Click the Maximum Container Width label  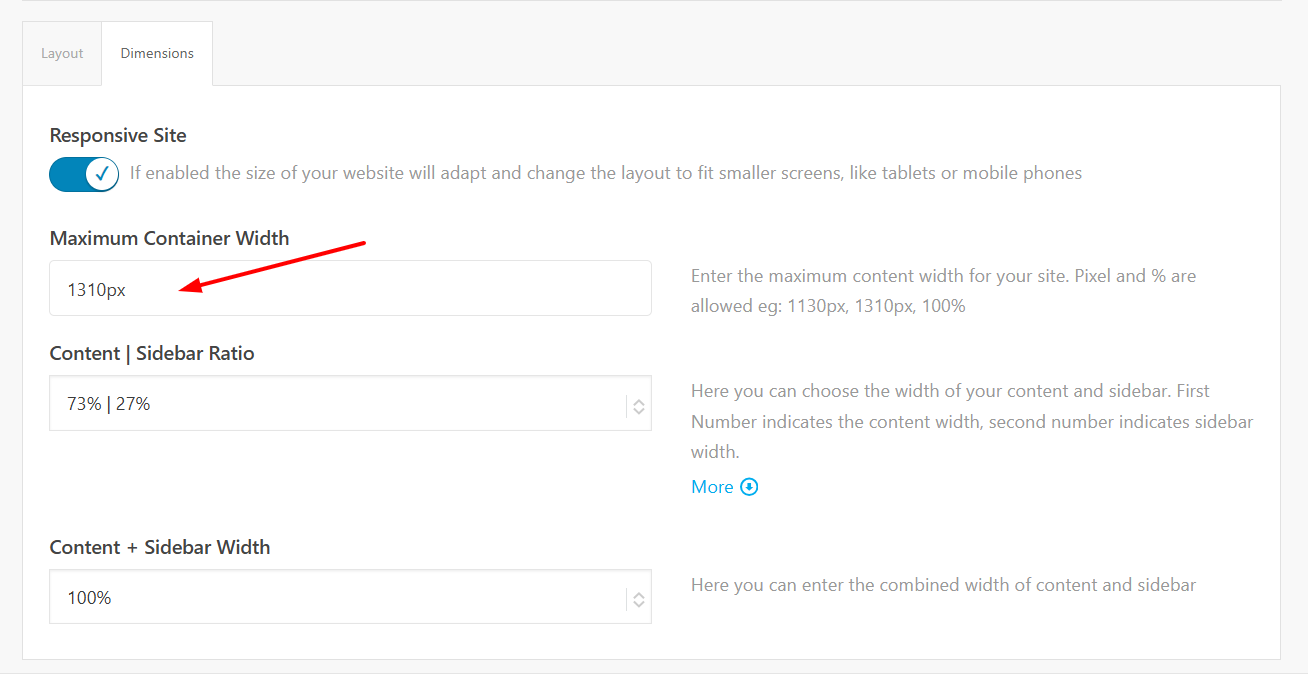169,239
